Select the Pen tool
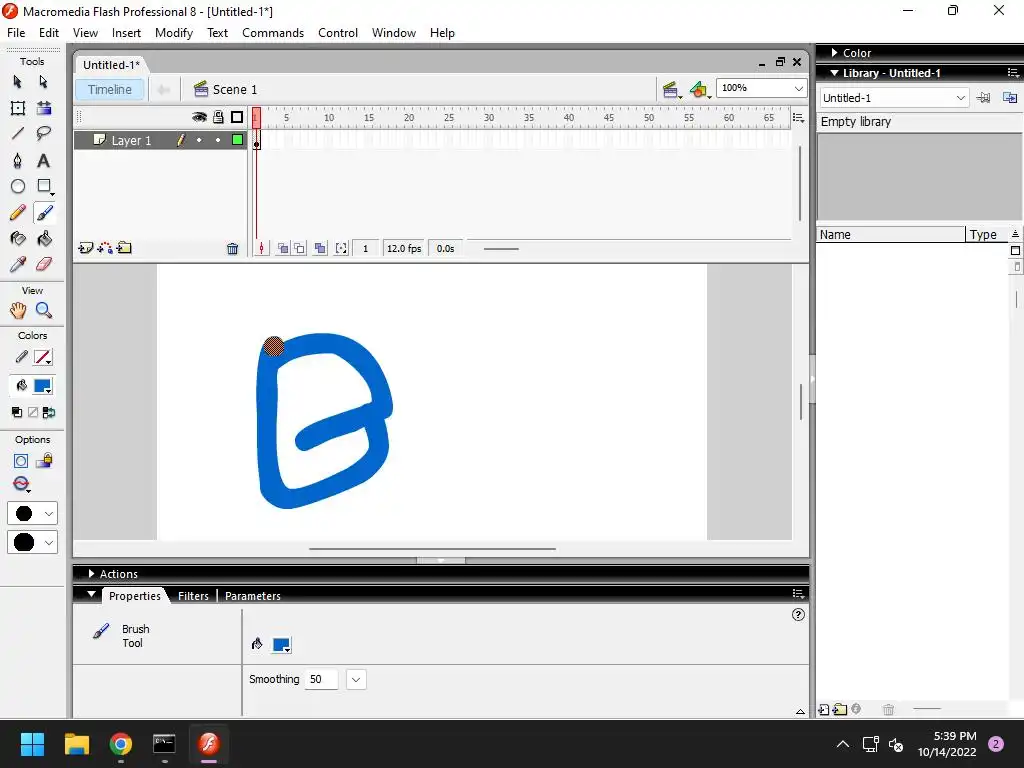Image resolution: width=1024 pixels, height=768 pixels. (18, 160)
